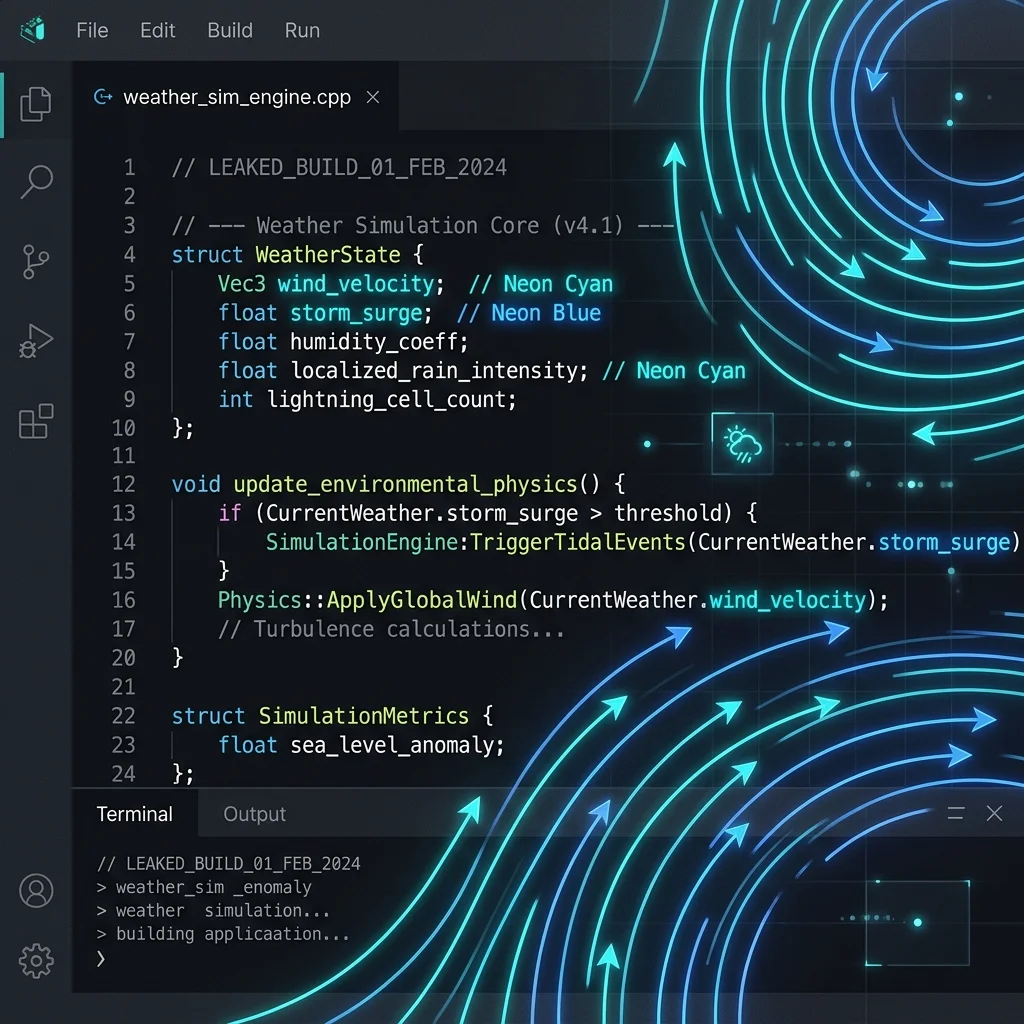The height and width of the screenshot is (1024, 1024).
Task: Click TriggerTidalEvents call on line 14
Action: [577, 542]
